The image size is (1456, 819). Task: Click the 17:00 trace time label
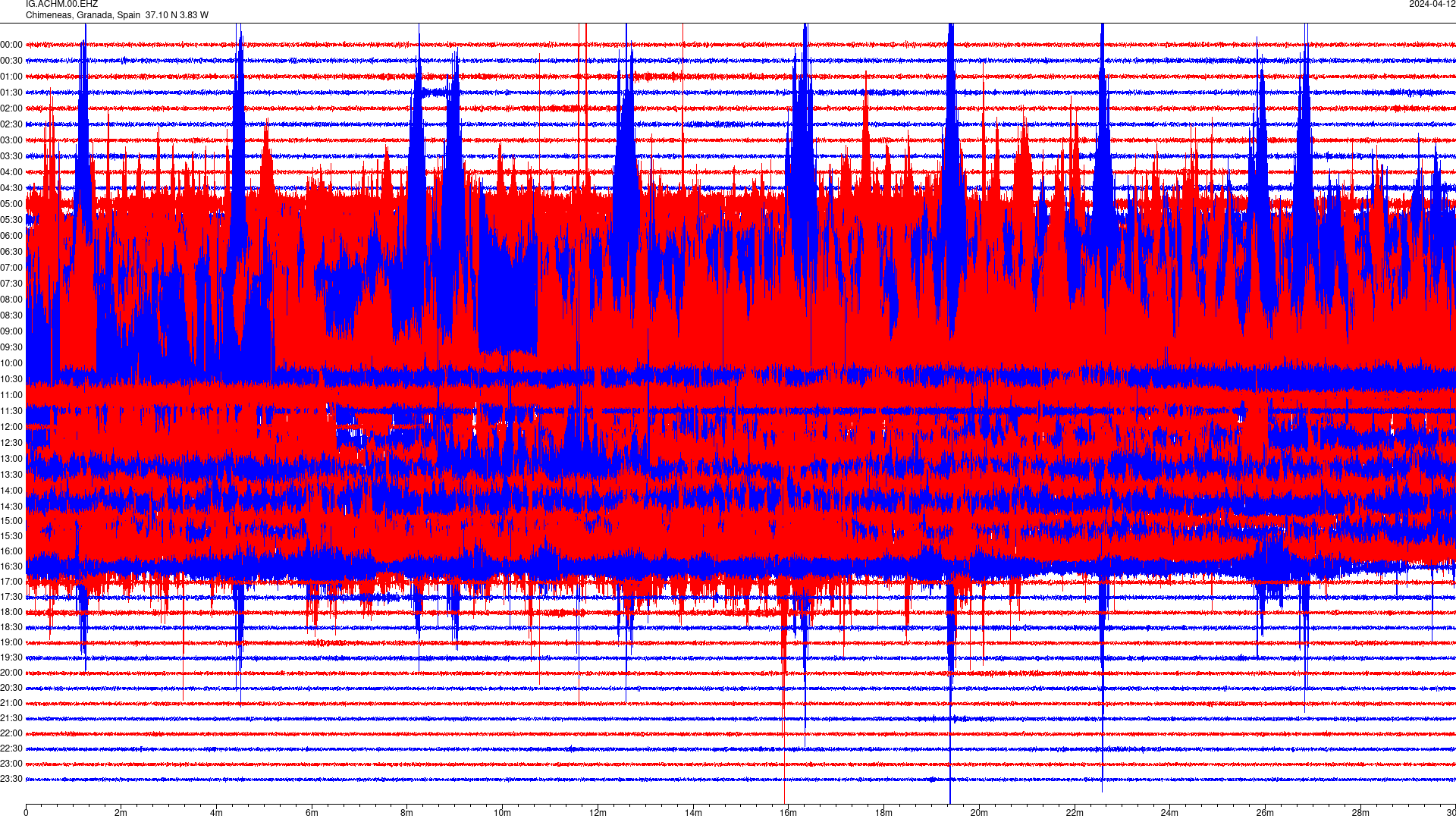point(11,582)
